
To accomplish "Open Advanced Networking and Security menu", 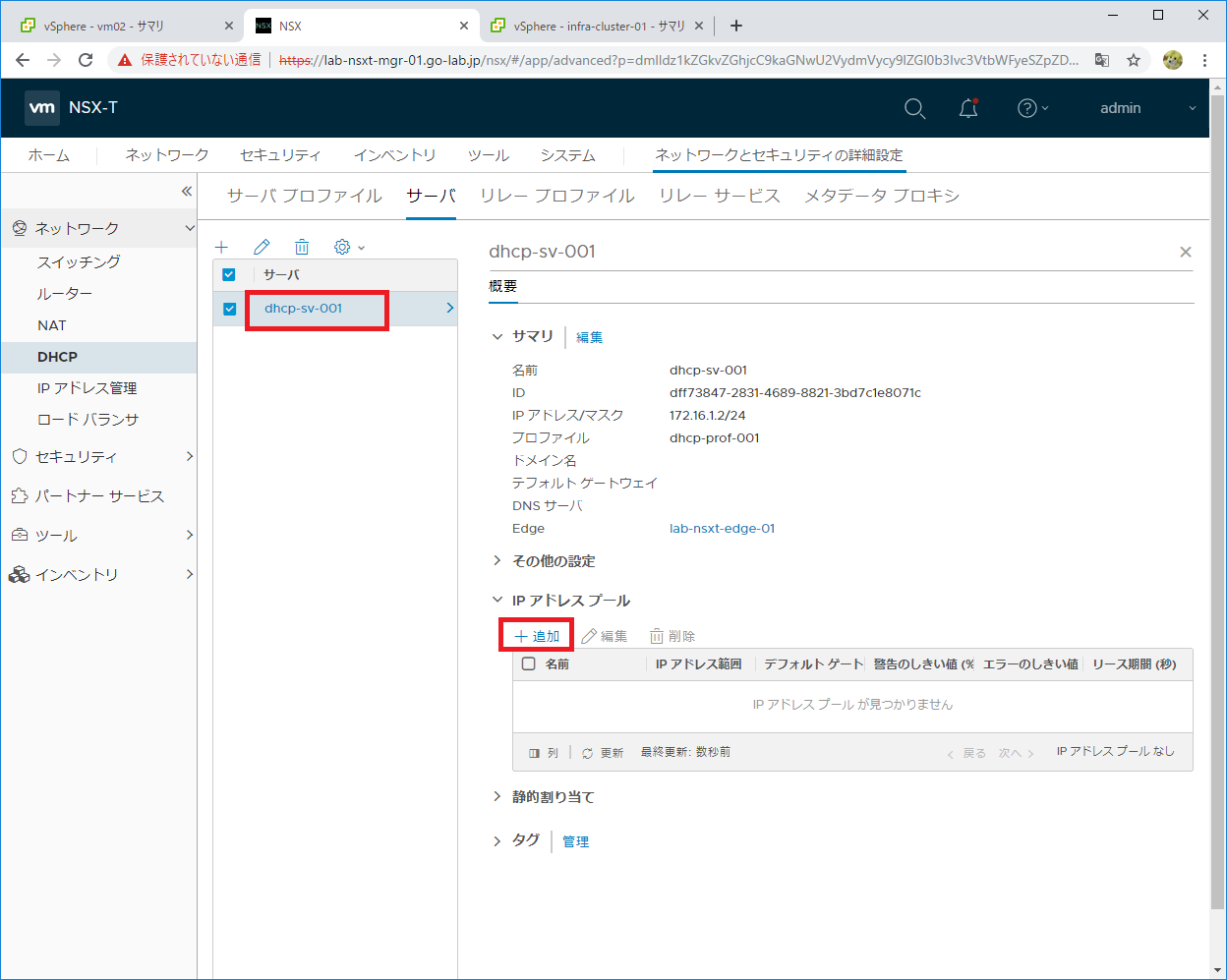I will pos(779,155).
